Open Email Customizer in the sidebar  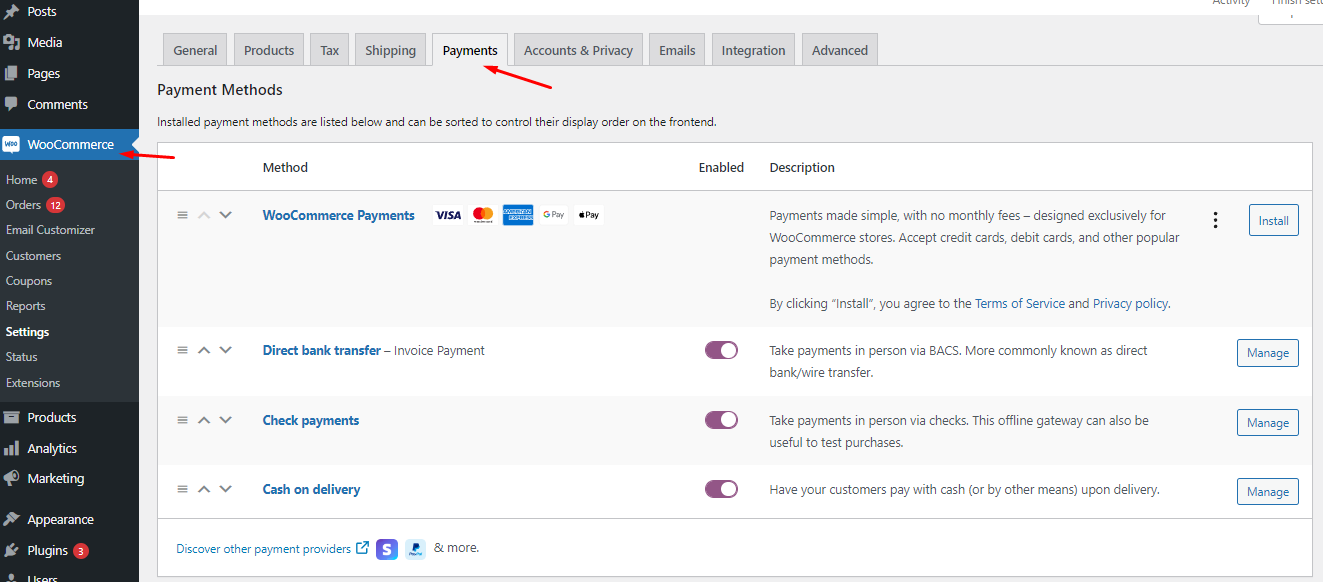pyautogui.click(x=50, y=230)
